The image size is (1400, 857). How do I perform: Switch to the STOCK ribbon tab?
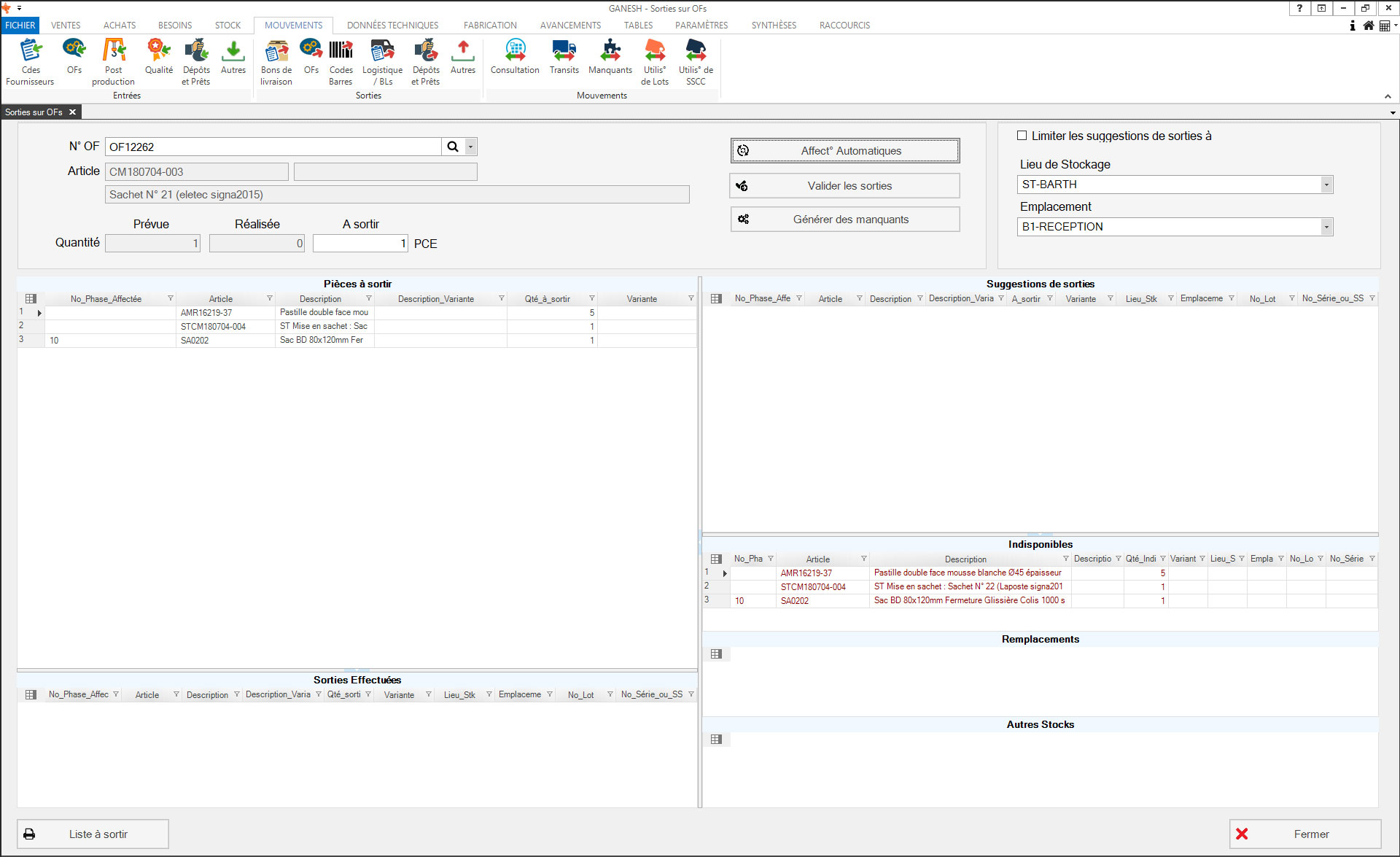click(227, 25)
